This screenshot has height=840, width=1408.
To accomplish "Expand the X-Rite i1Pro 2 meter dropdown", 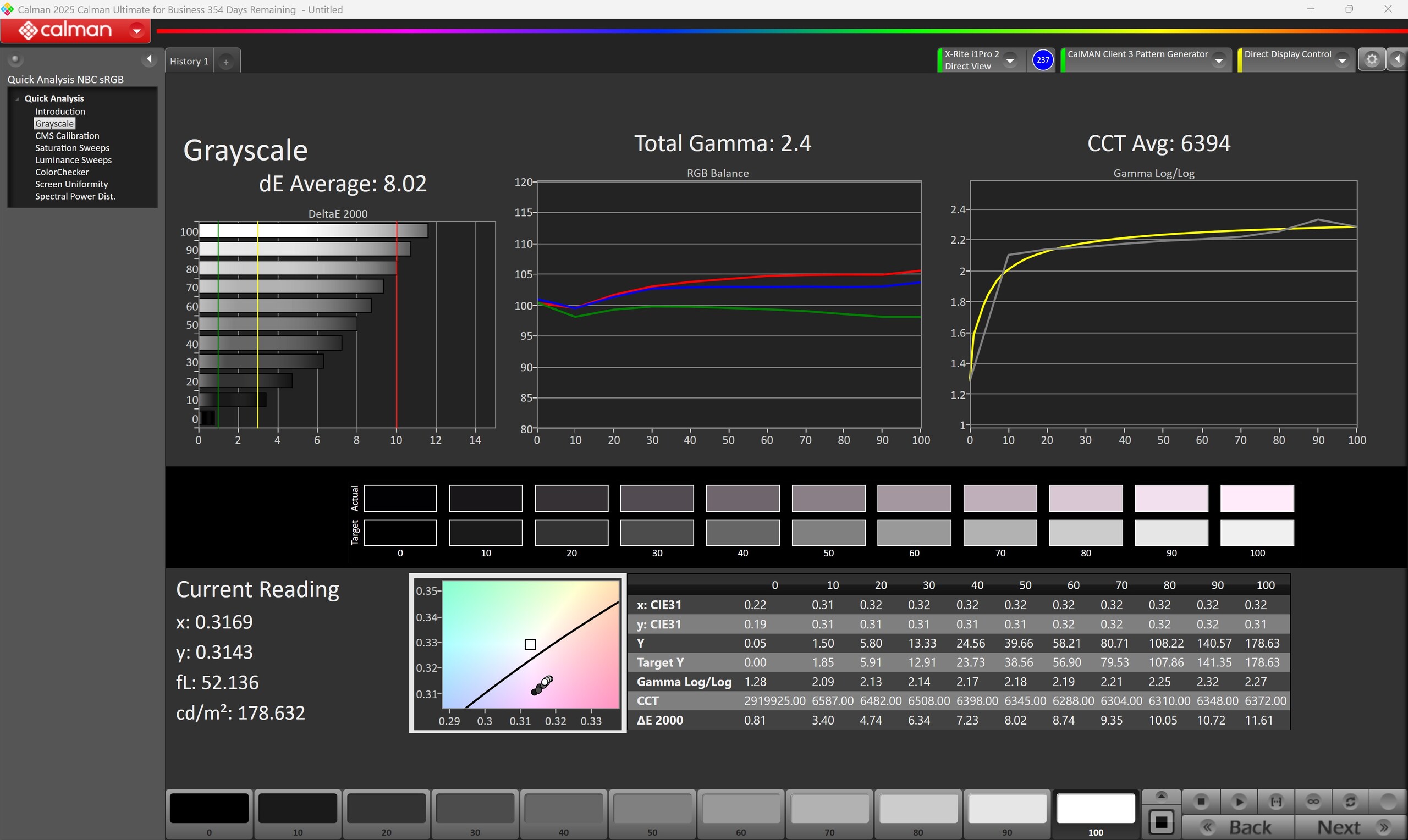I will [1010, 60].
